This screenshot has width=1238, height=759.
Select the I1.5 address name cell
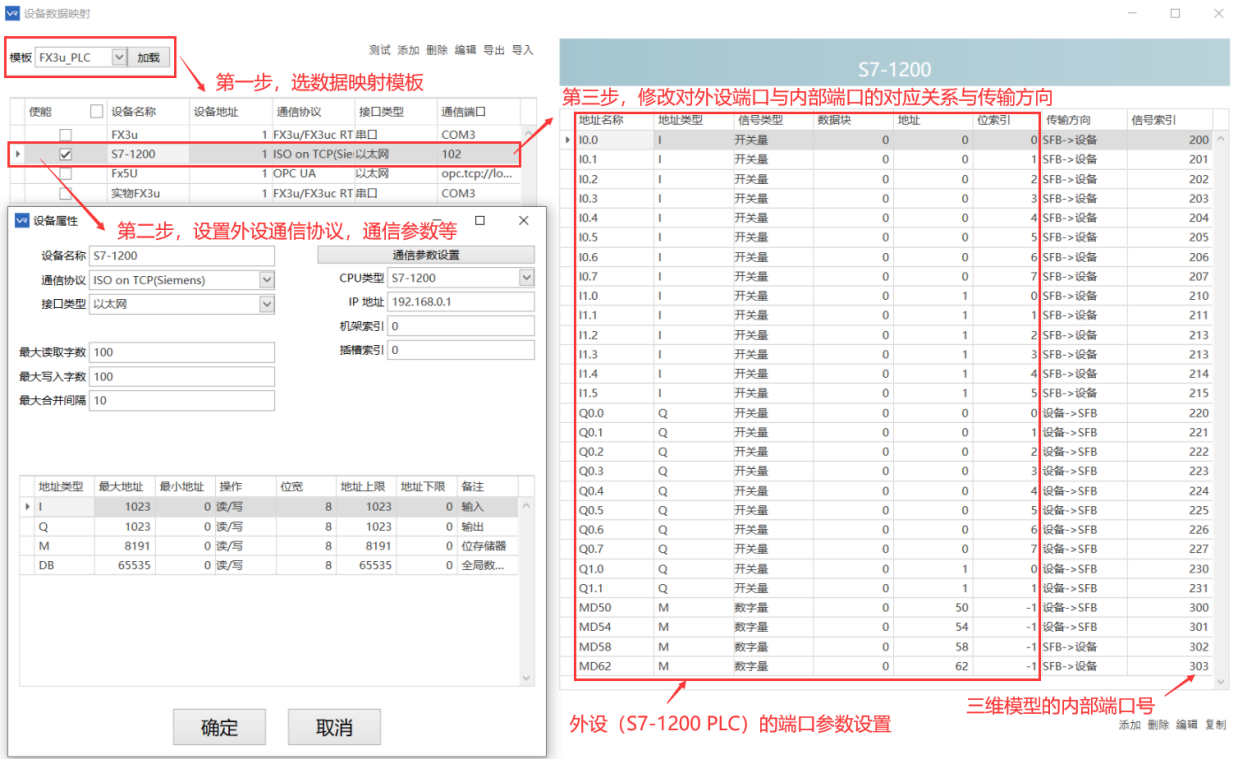pyautogui.click(x=615, y=393)
